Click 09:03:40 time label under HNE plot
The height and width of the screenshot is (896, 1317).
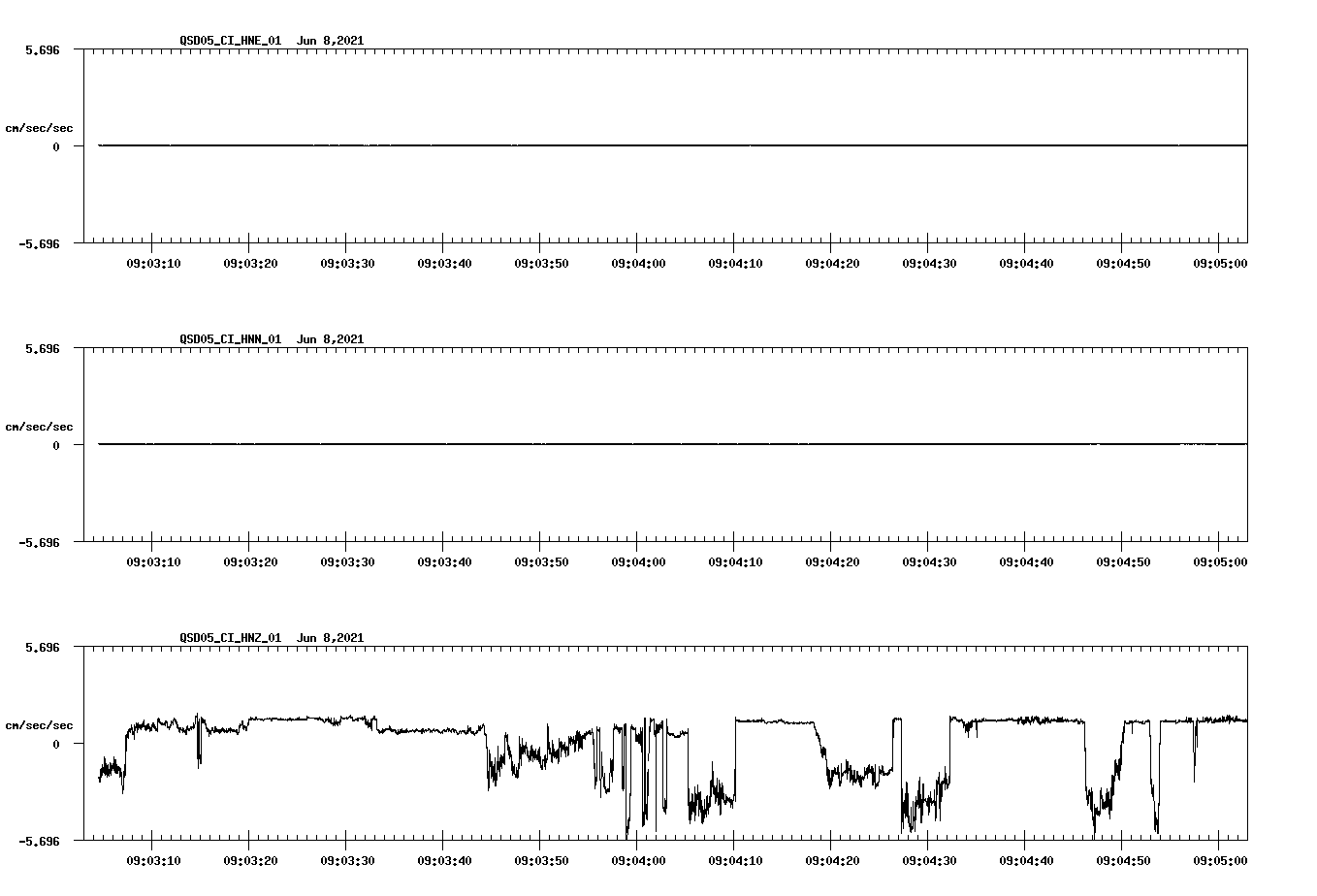tap(444, 264)
